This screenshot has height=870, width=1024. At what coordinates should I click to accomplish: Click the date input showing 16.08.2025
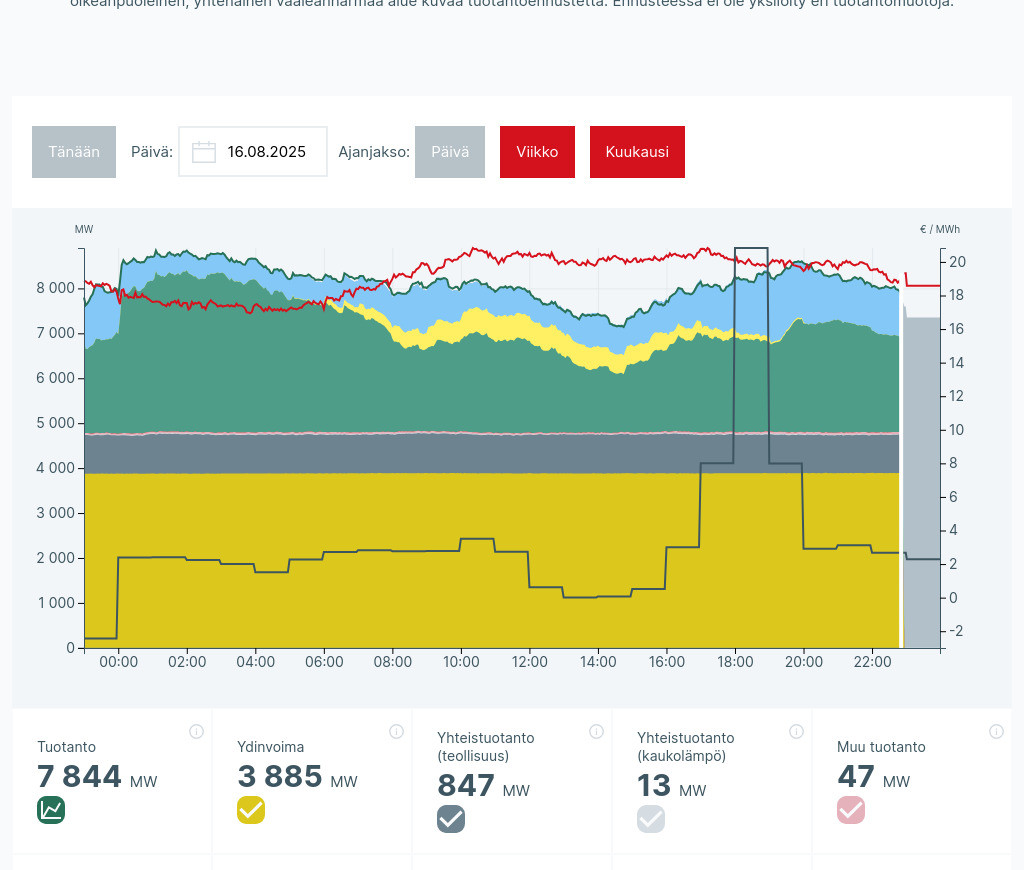(266, 152)
